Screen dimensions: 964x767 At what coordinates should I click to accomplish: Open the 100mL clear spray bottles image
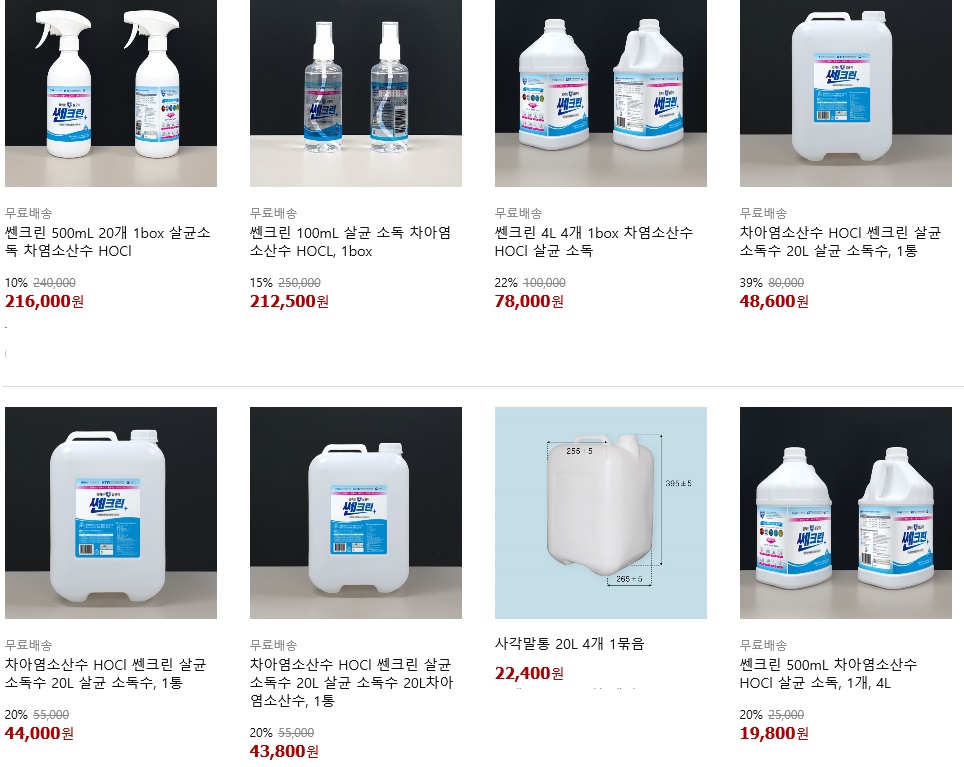(x=355, y=93)
